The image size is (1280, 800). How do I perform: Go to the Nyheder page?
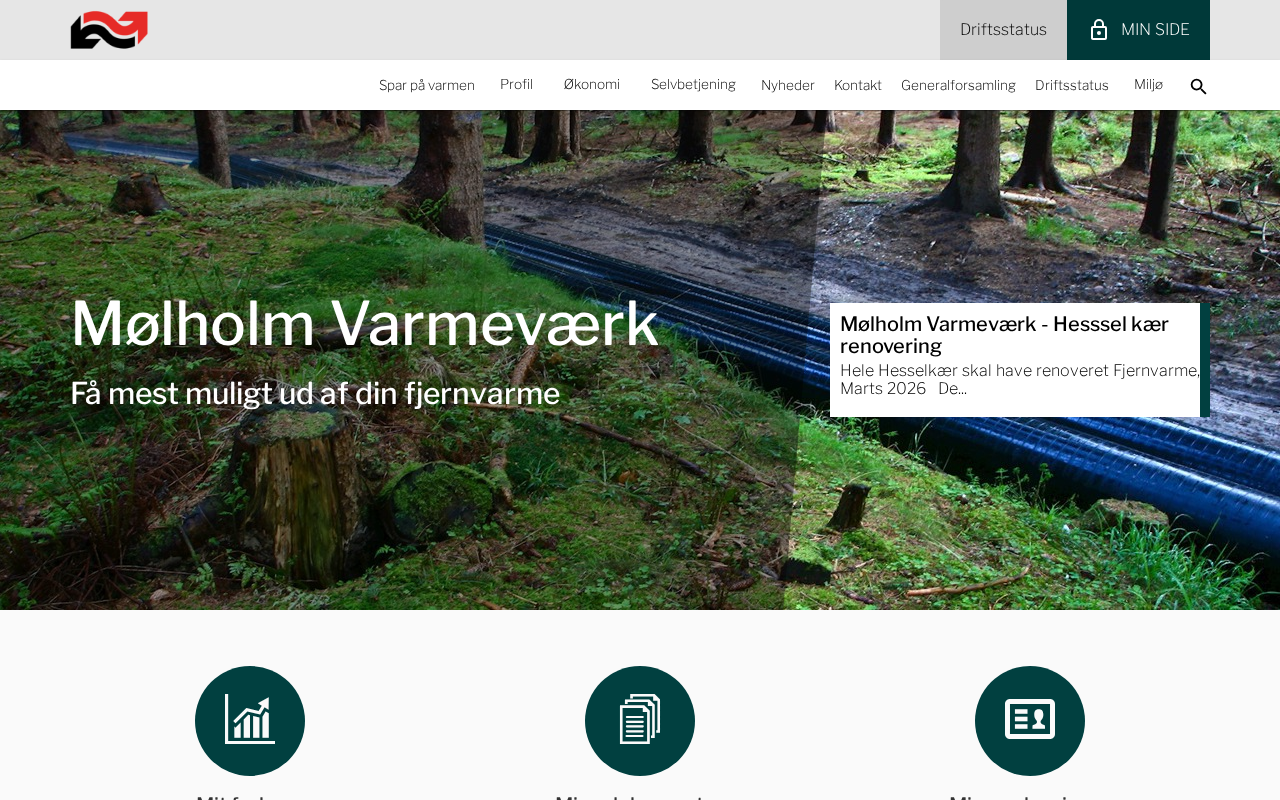[788, 85]
